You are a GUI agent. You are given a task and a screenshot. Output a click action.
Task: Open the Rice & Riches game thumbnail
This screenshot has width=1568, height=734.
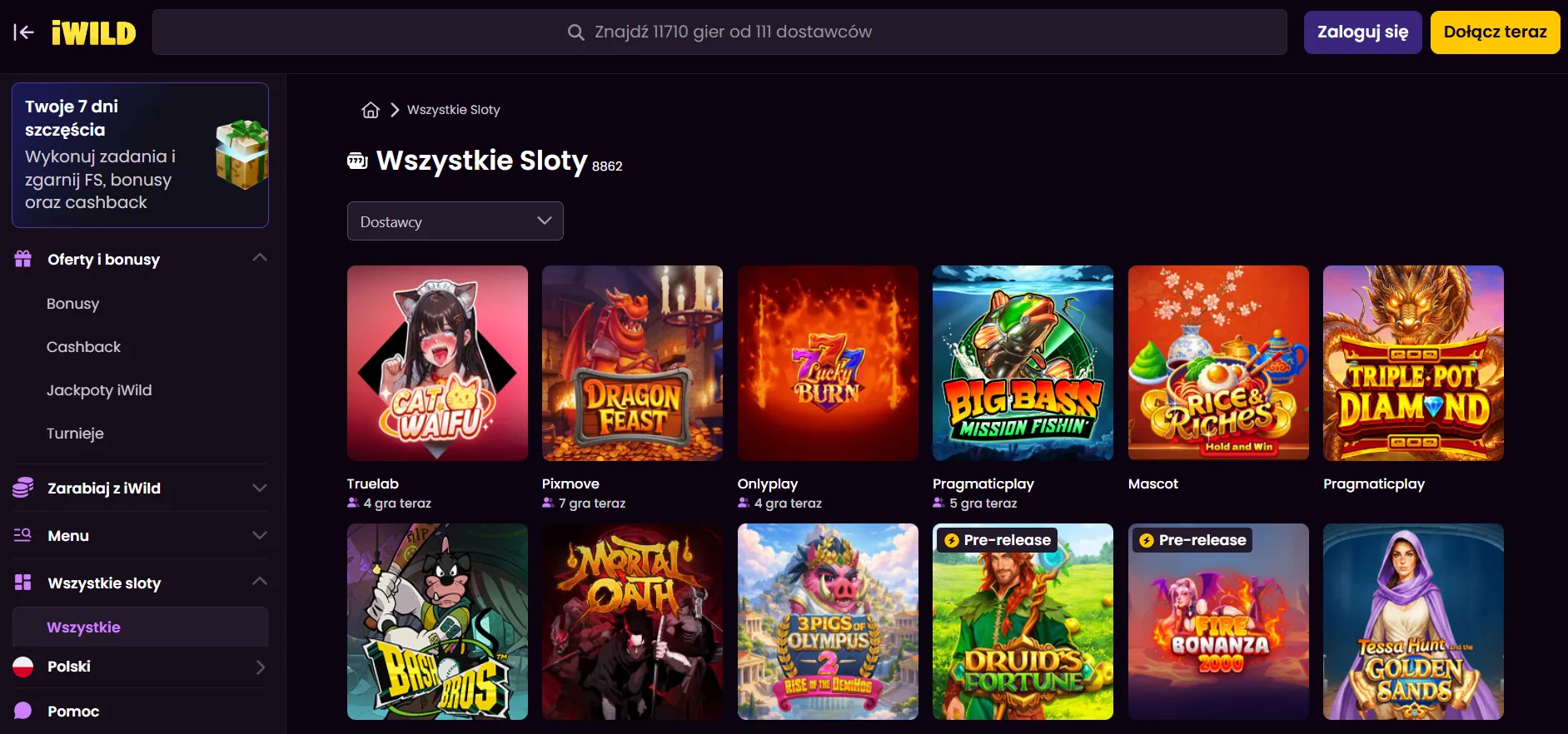[x=1218, y=363]
